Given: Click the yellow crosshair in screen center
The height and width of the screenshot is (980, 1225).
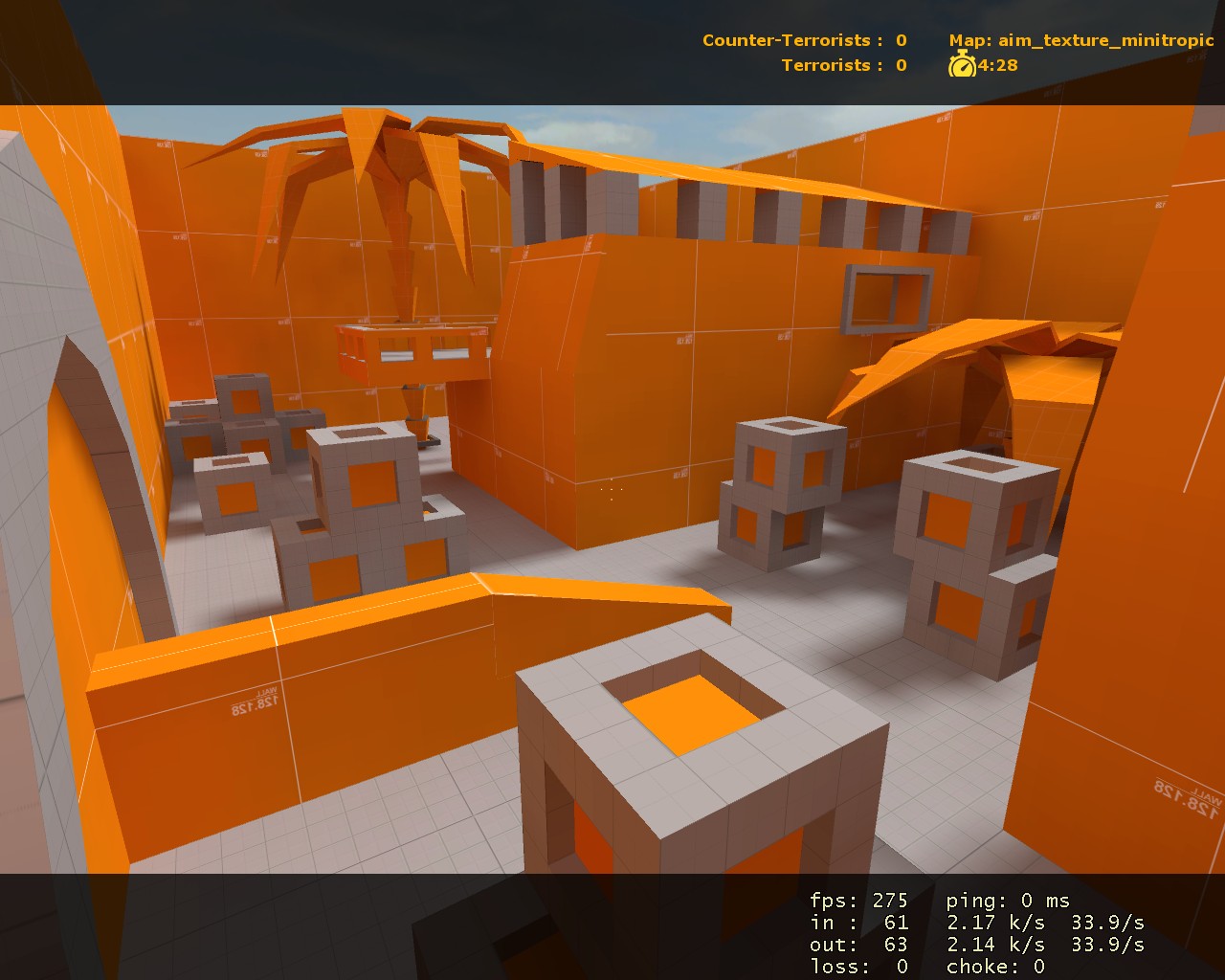Looking at the screenshot, I should point(611,490).
